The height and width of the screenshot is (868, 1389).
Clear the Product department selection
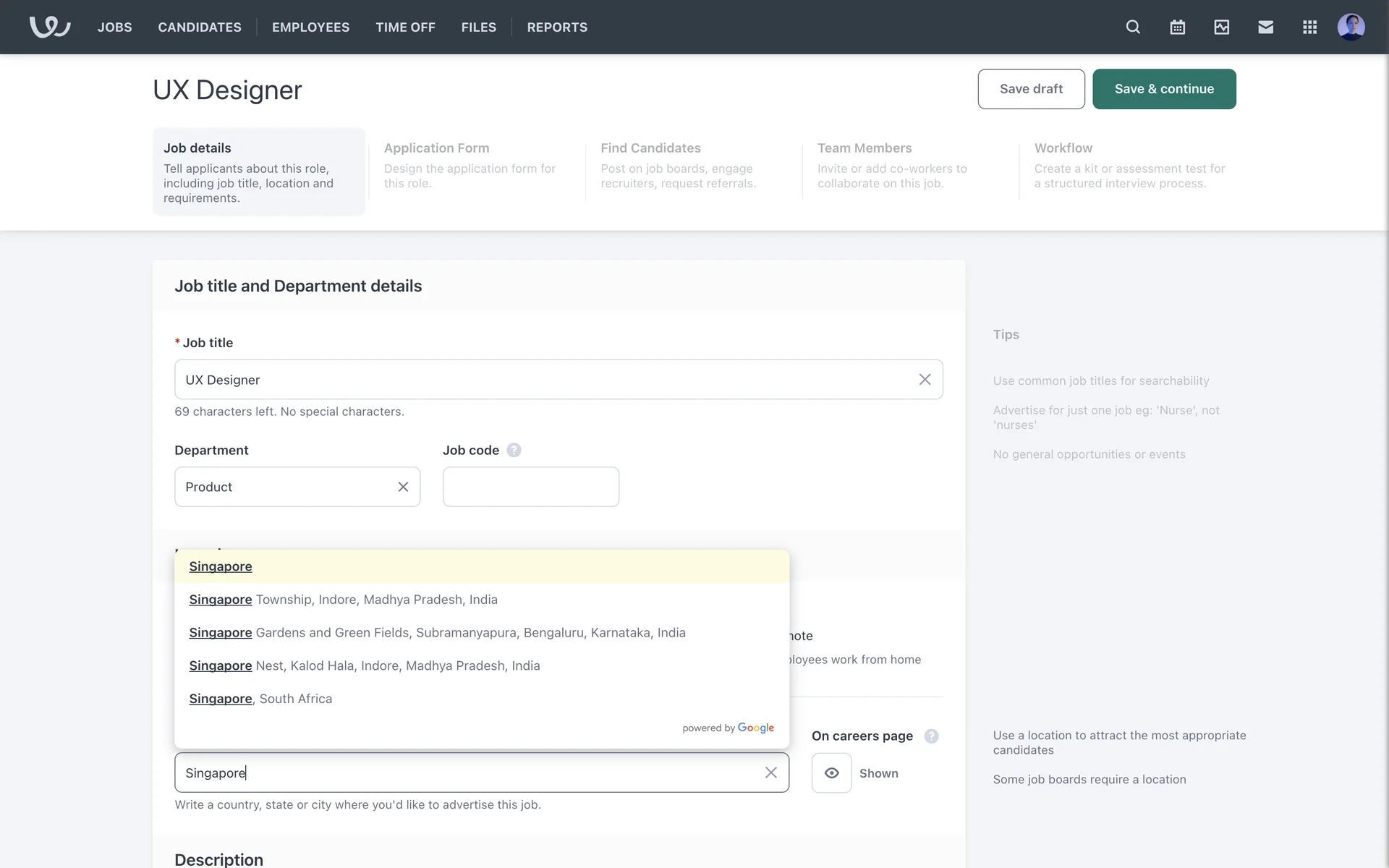[403, 487]
